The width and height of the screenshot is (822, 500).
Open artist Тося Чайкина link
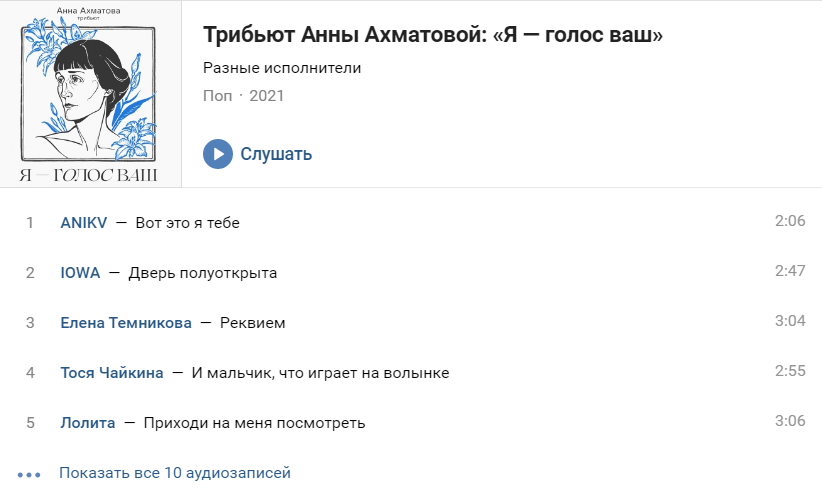click(x=112, y=373)
